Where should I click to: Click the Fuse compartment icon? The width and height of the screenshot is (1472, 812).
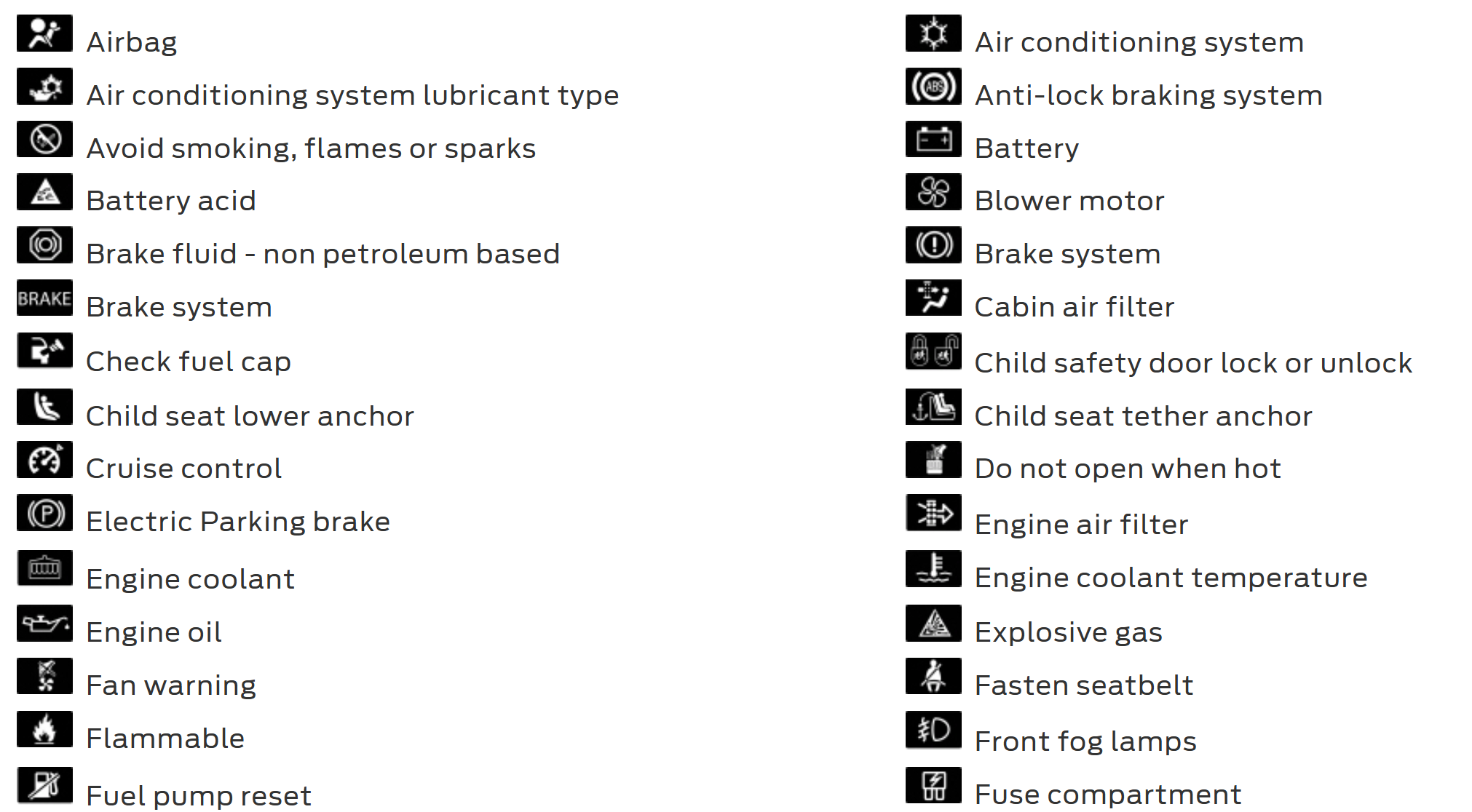click(x=933, y=785)
